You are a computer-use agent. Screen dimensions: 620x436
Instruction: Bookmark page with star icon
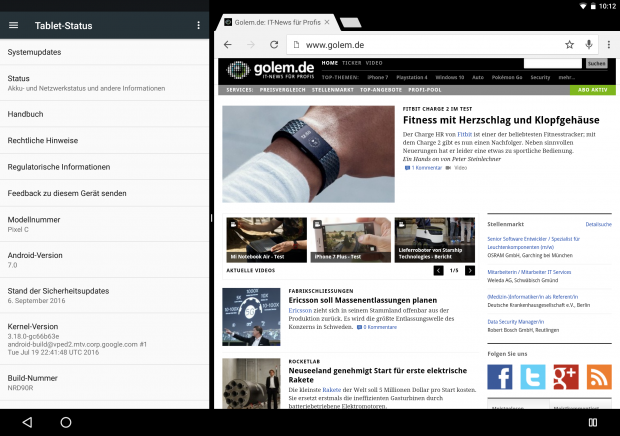[569, 45]
